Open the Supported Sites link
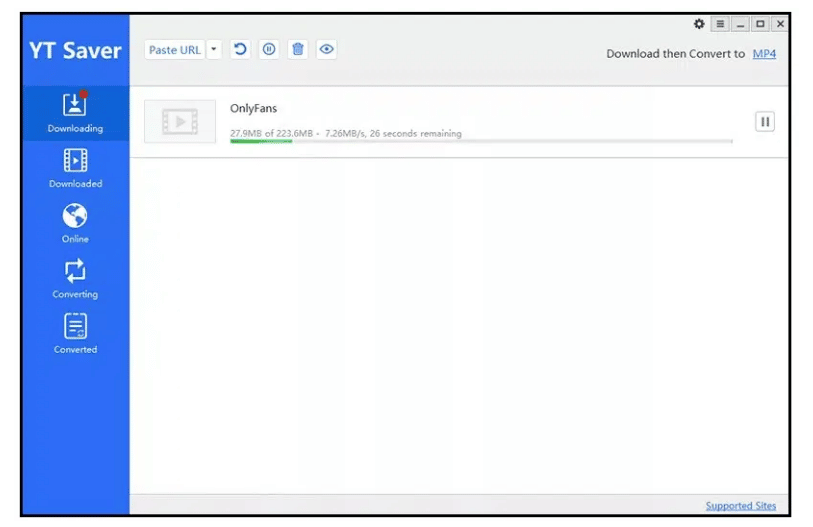813x527 pixels. tap(740, 506)
